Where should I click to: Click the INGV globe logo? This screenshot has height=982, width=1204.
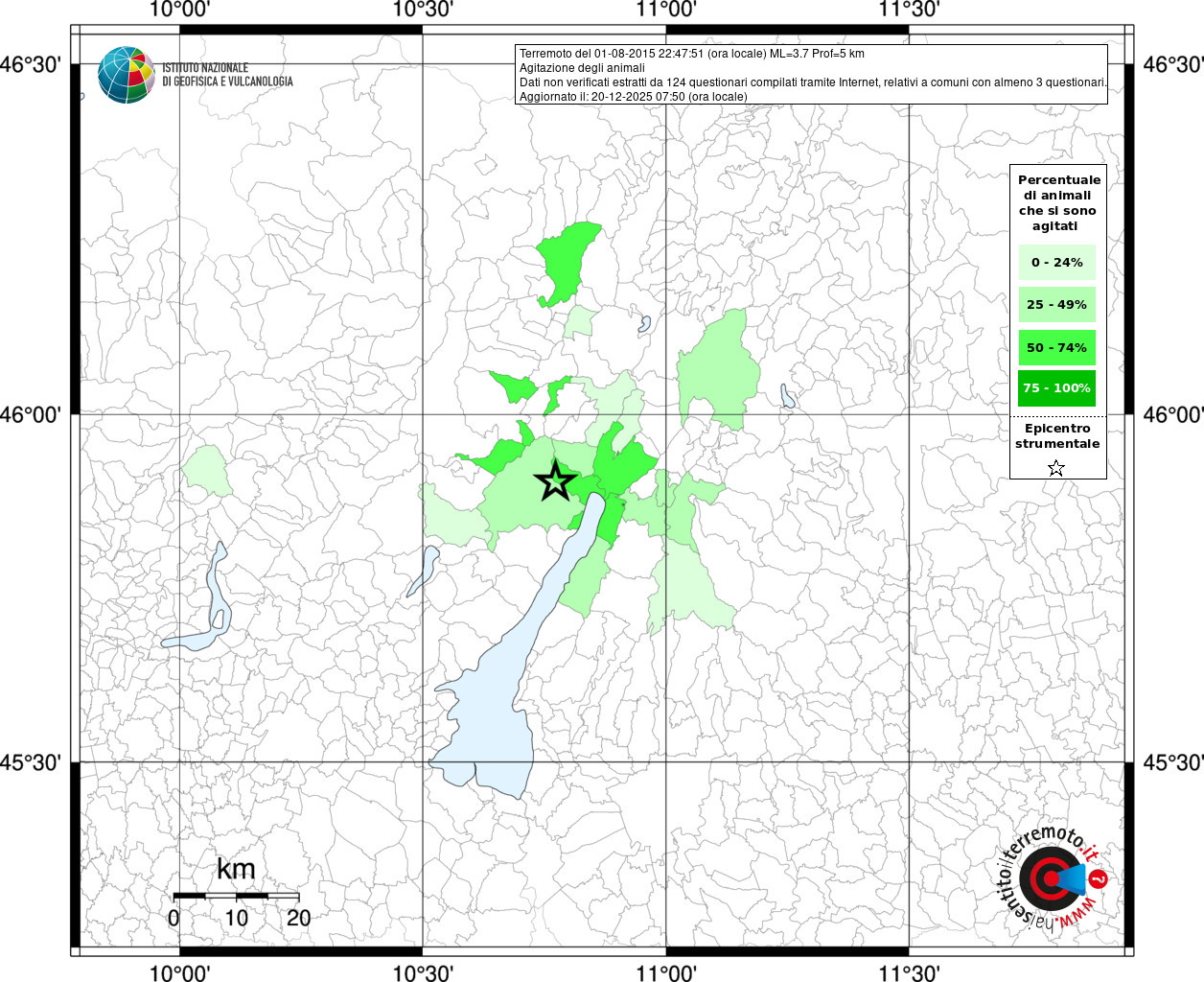coord(127,75)
